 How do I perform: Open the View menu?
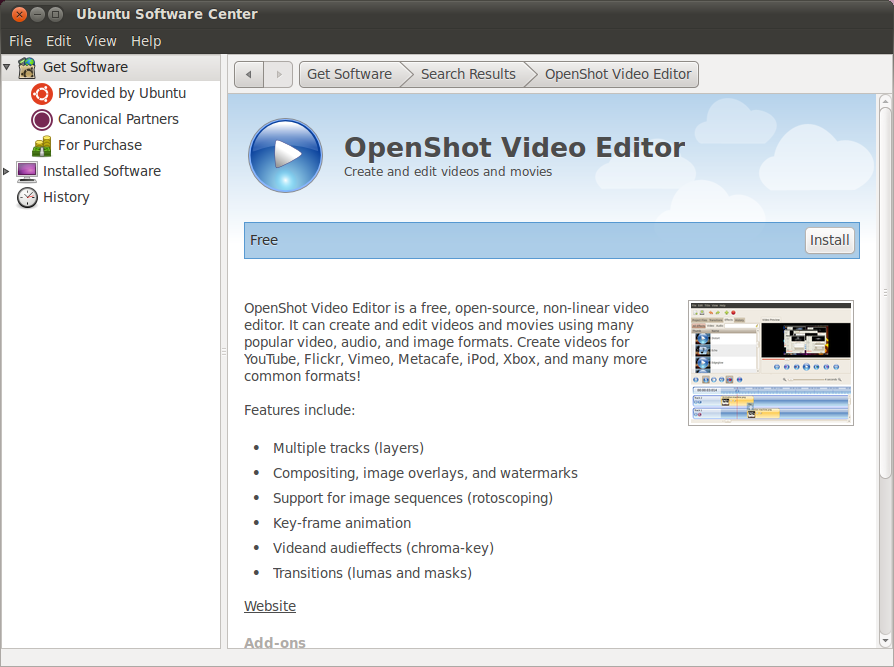click(101, 41)
